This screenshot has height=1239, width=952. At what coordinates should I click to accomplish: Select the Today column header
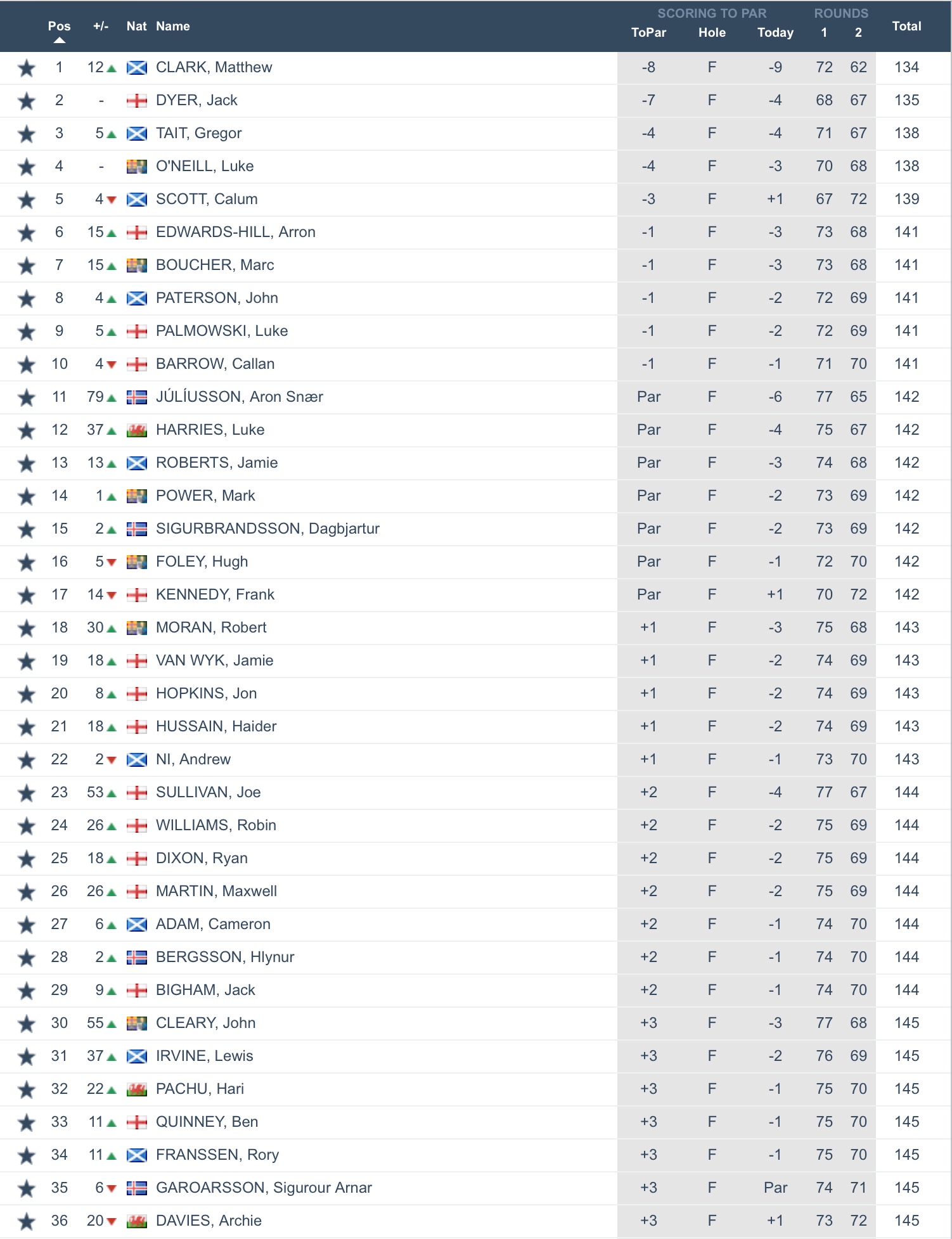tap(775, 32)
